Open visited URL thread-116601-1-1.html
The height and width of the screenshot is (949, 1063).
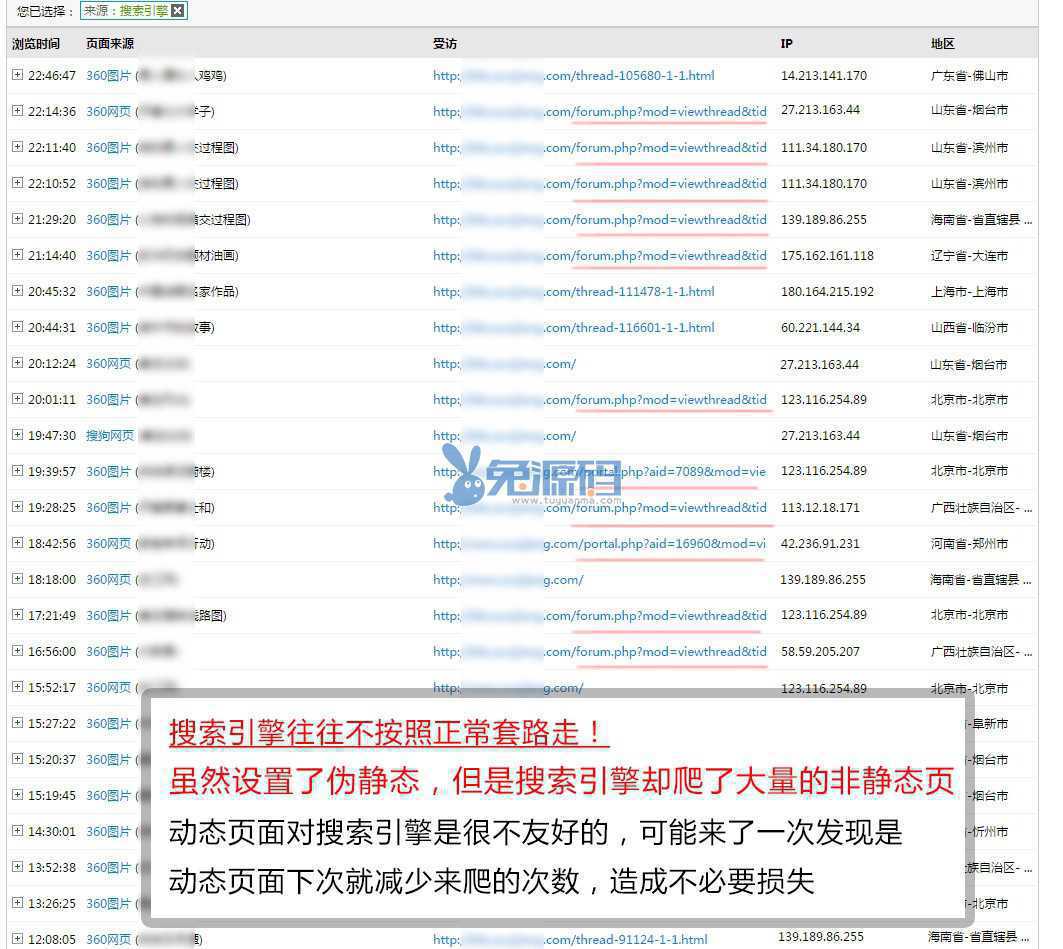click(573, 328)
